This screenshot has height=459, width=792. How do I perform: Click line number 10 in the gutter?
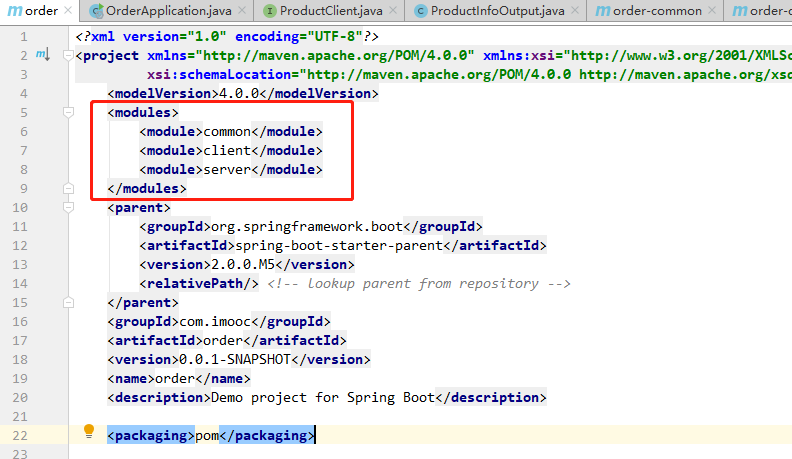click(20, 207)
